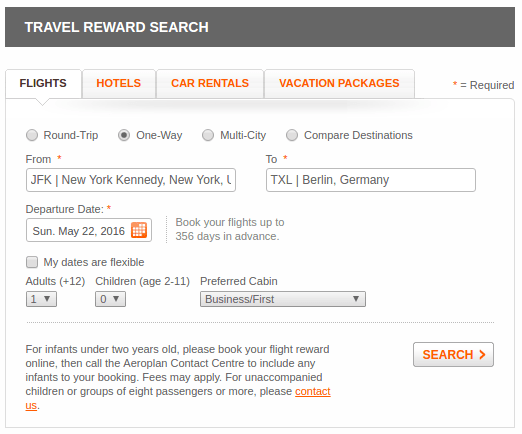This screenshot has height=434, width=522.
Task: Open the departure date calendar icon
Action: pyautogui.click(x=139, y=230)
